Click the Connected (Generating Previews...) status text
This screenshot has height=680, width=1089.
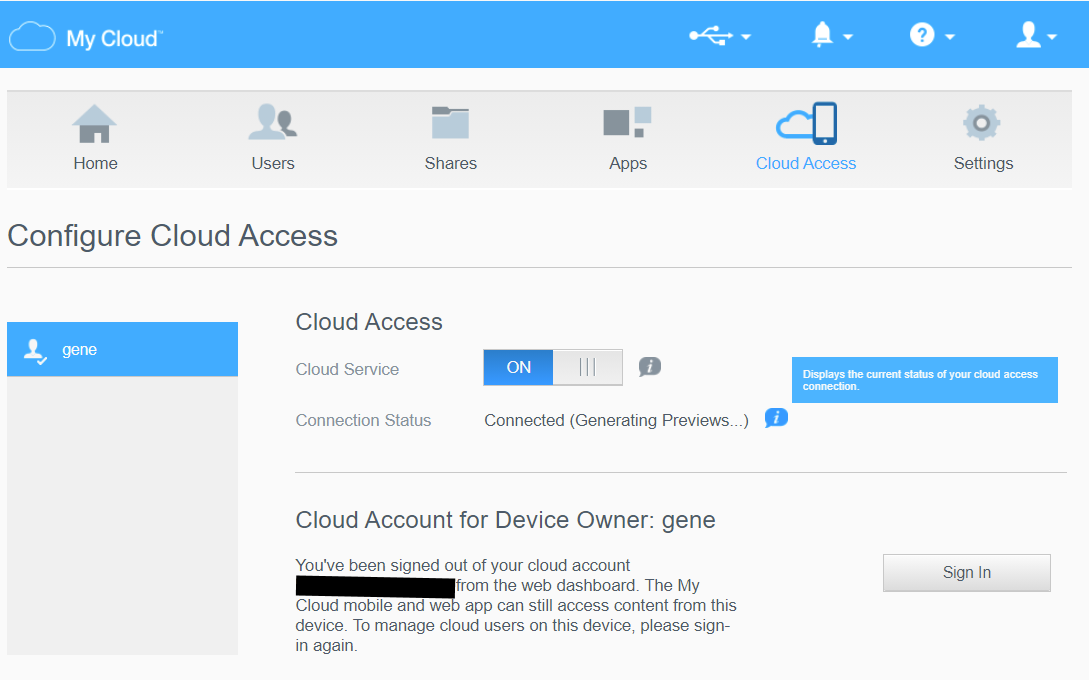point(617,420)
